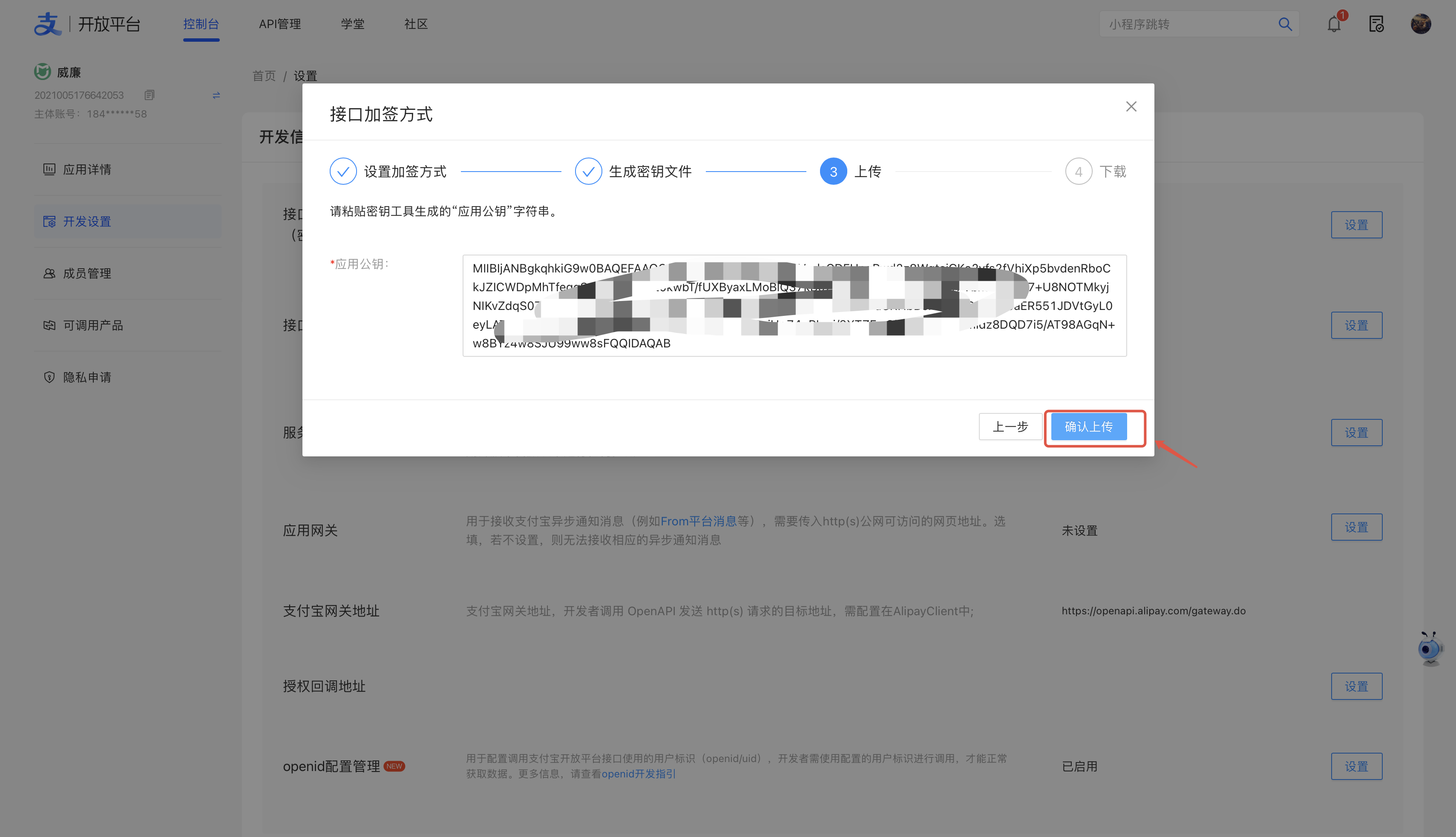Screen dimensions: 1456x837
Task: Click the 应用详情 sidebar icon
Action: (x=49, y=169)
